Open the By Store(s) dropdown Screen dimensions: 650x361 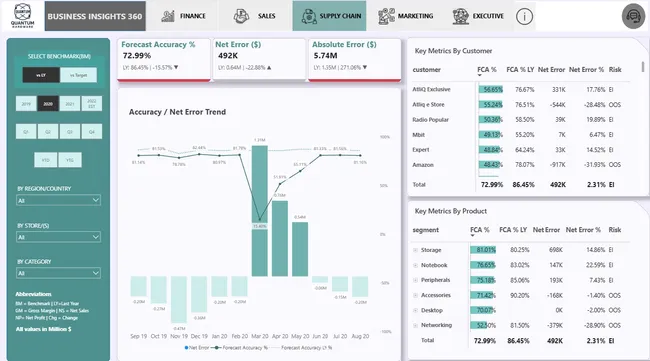coord(58,237)
